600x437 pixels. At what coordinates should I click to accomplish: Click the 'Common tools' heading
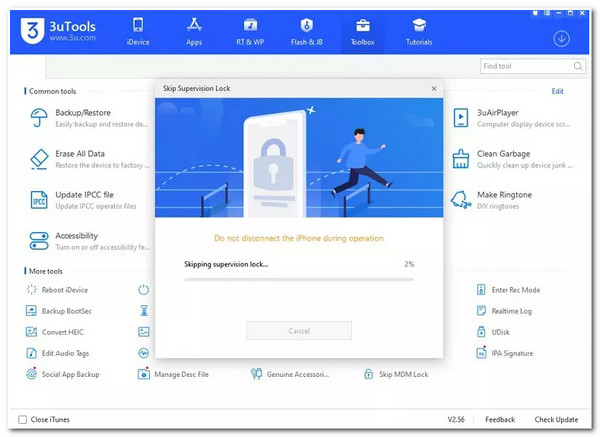tap(52, 91)
